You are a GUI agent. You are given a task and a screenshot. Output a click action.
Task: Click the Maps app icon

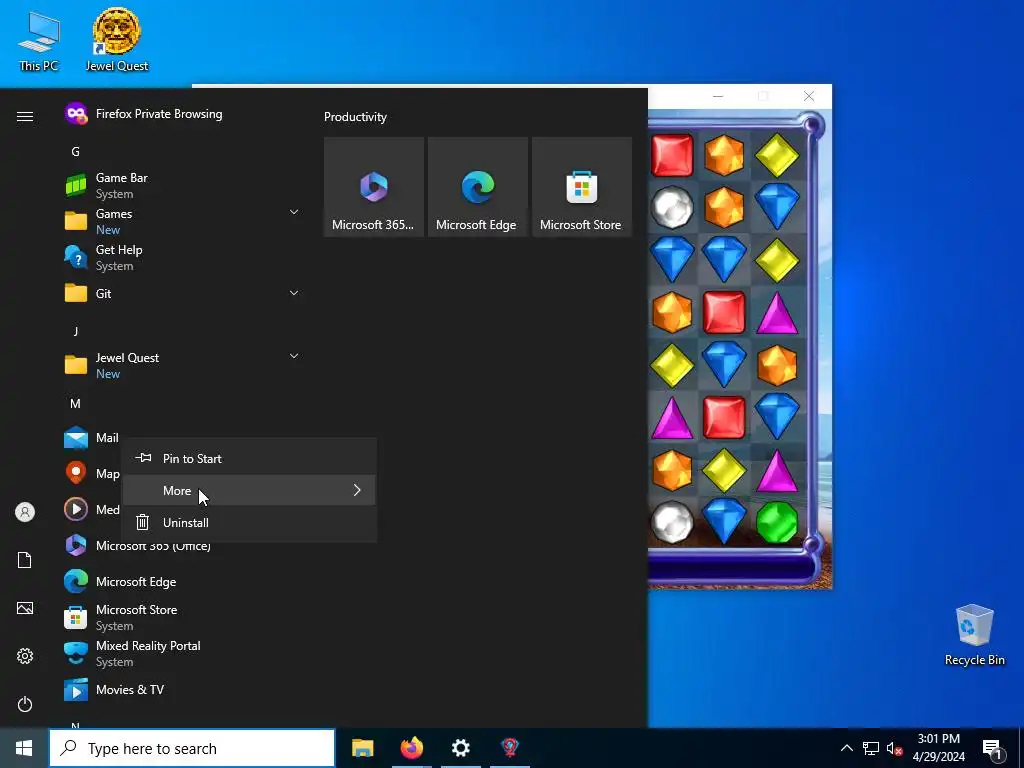click(x=76, y=473)
